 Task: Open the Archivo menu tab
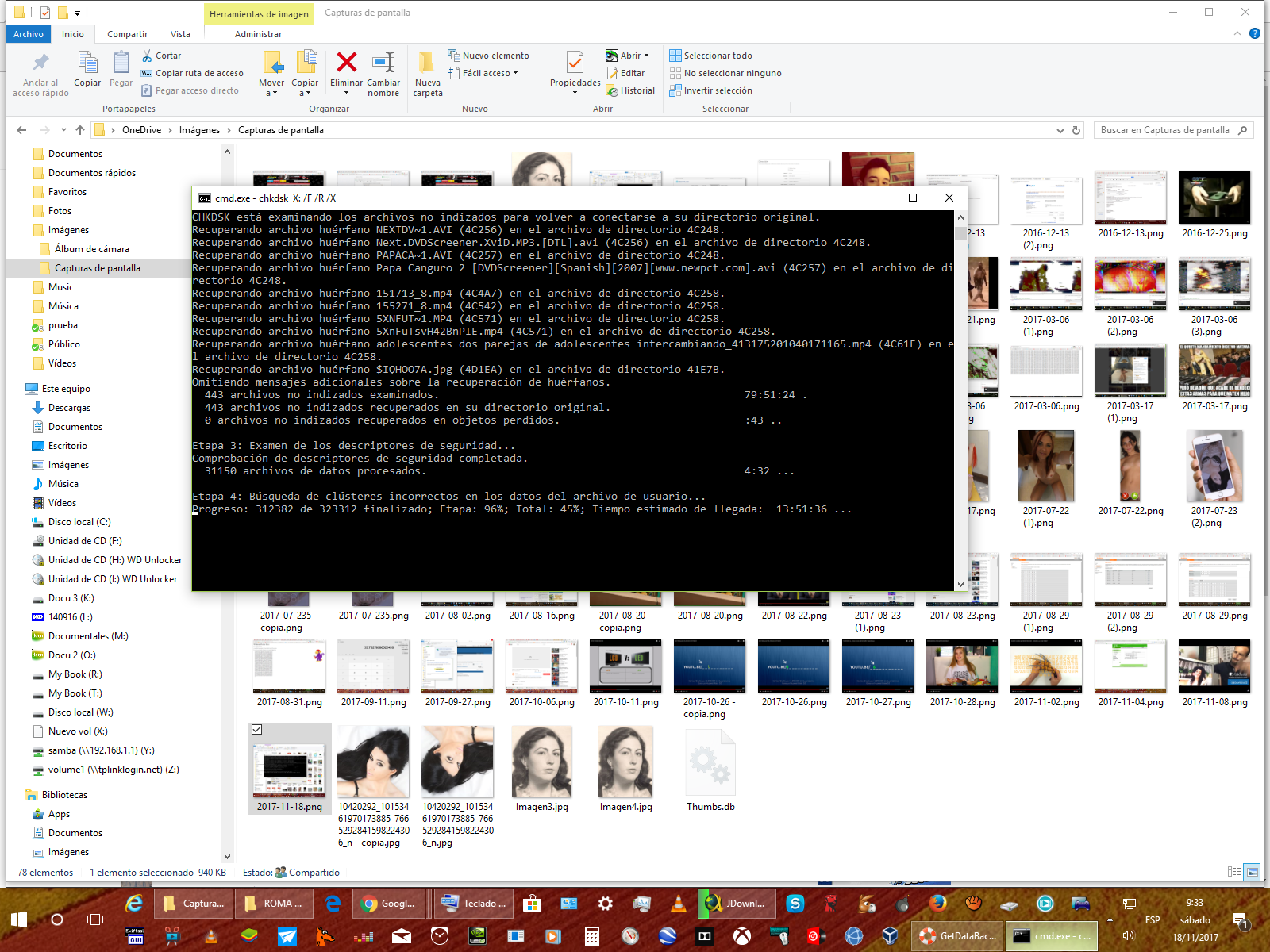(x=29, y=34)
